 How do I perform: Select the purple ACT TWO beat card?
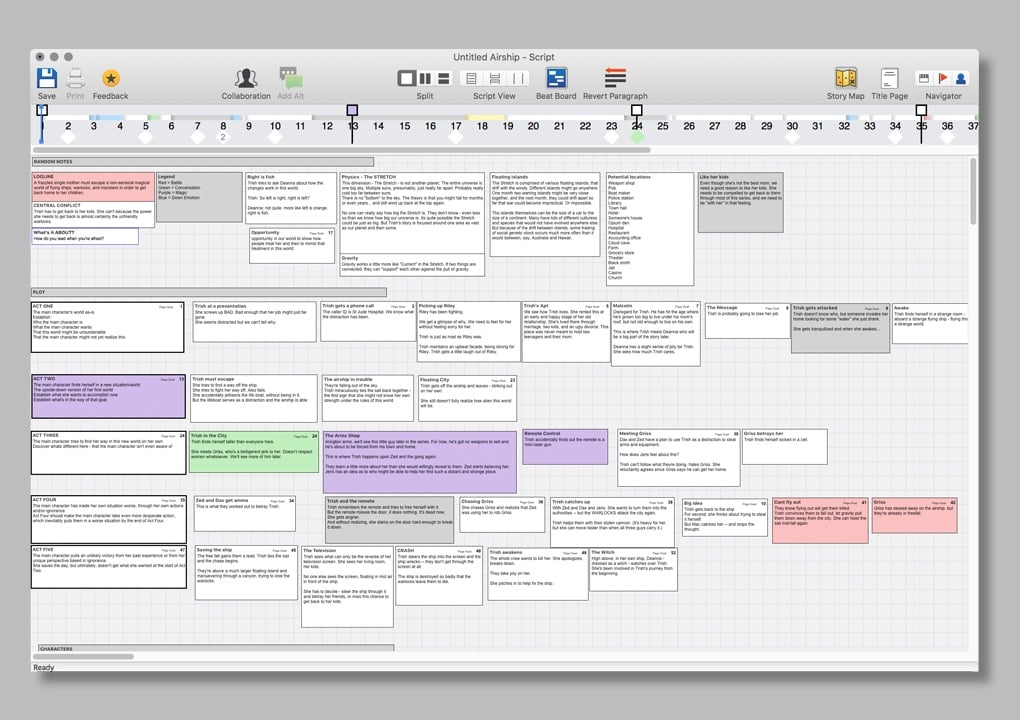click(108, 396)
